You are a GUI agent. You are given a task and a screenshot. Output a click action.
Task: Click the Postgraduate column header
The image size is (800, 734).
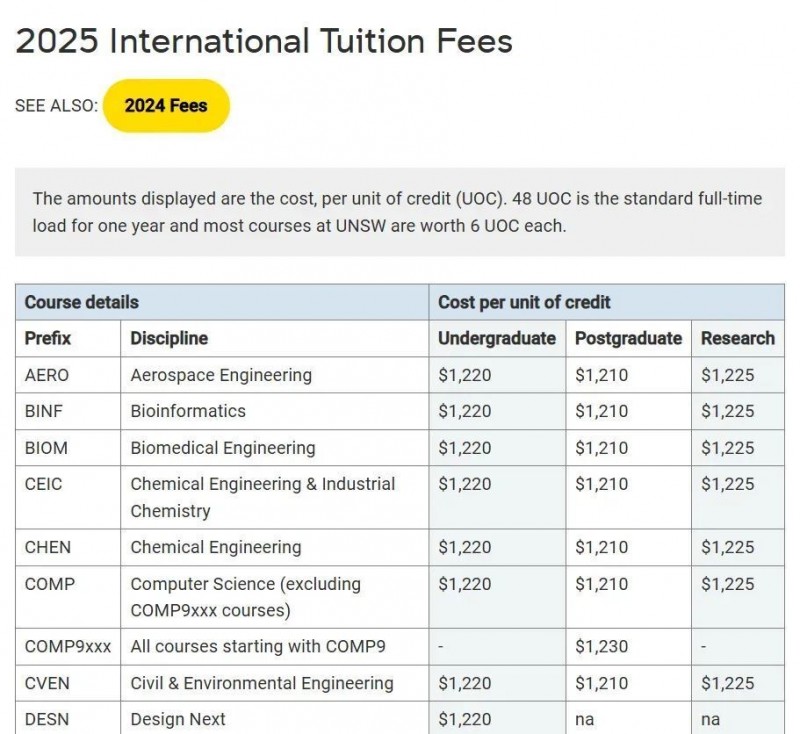click(x=628, y=338)
